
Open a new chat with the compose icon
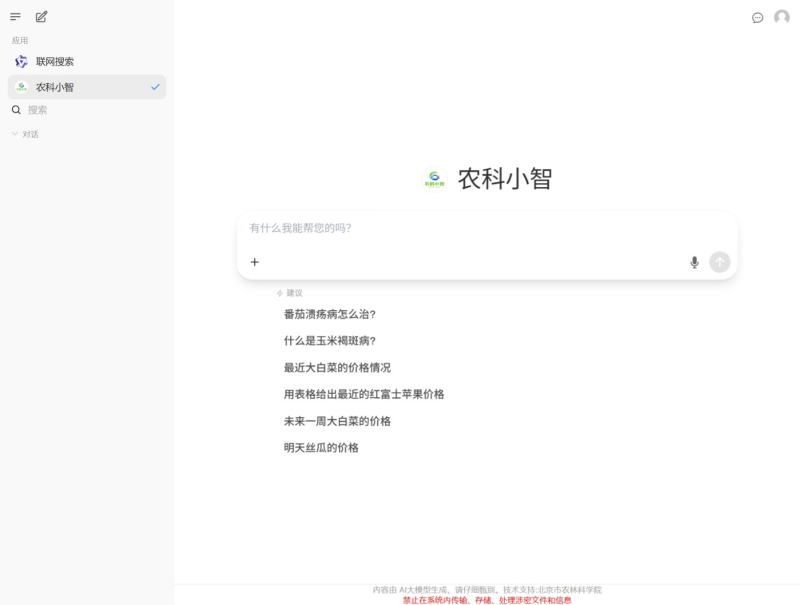42,16
